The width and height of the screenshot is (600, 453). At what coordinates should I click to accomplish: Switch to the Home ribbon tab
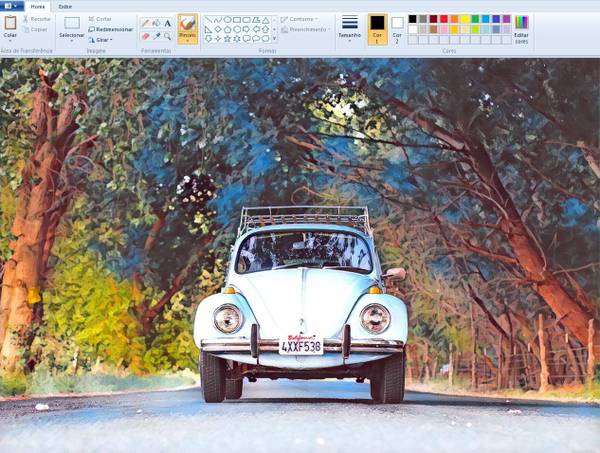tap(38, 7)
